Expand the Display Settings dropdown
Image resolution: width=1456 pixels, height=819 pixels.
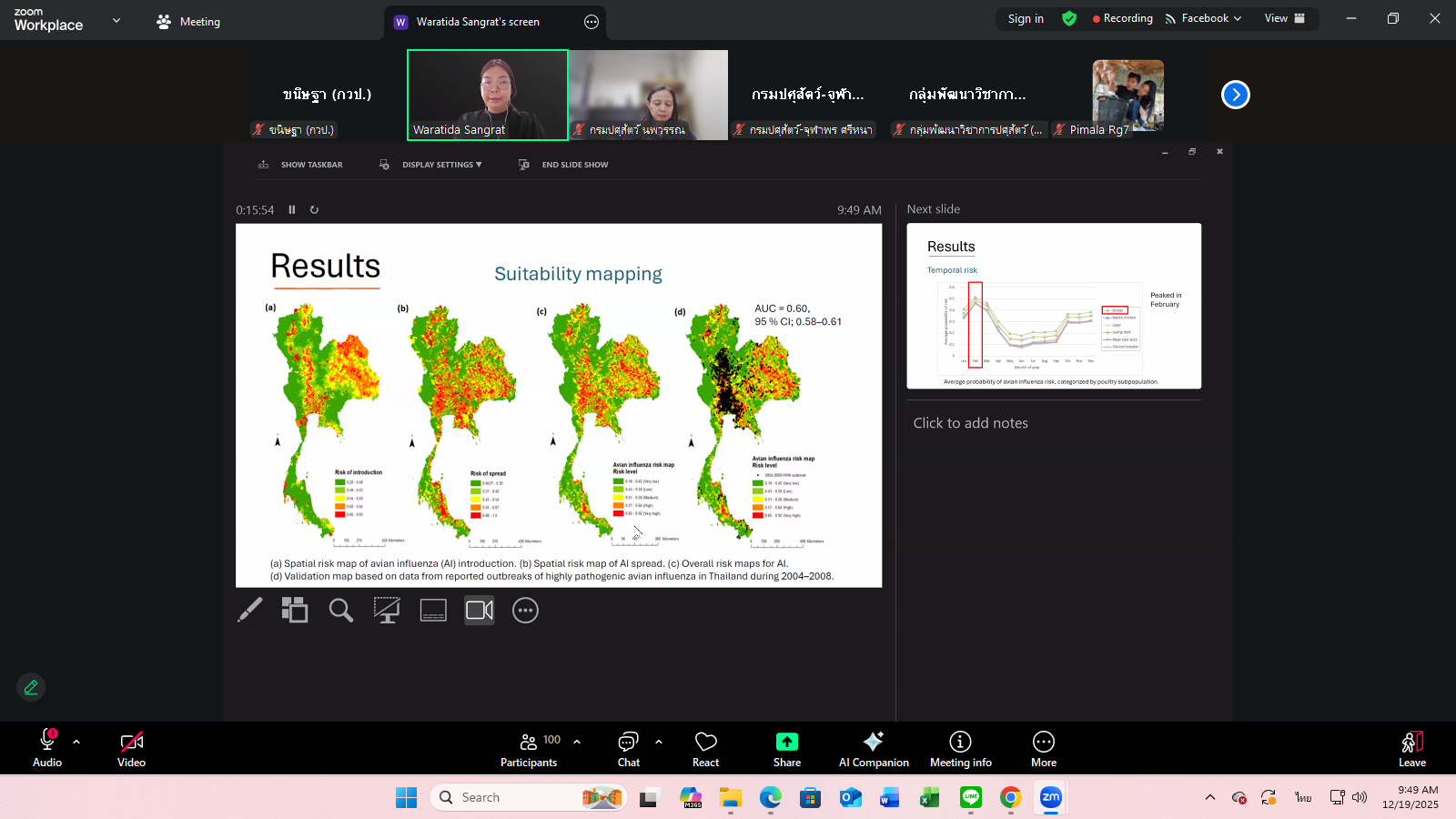tap(441, 165)
